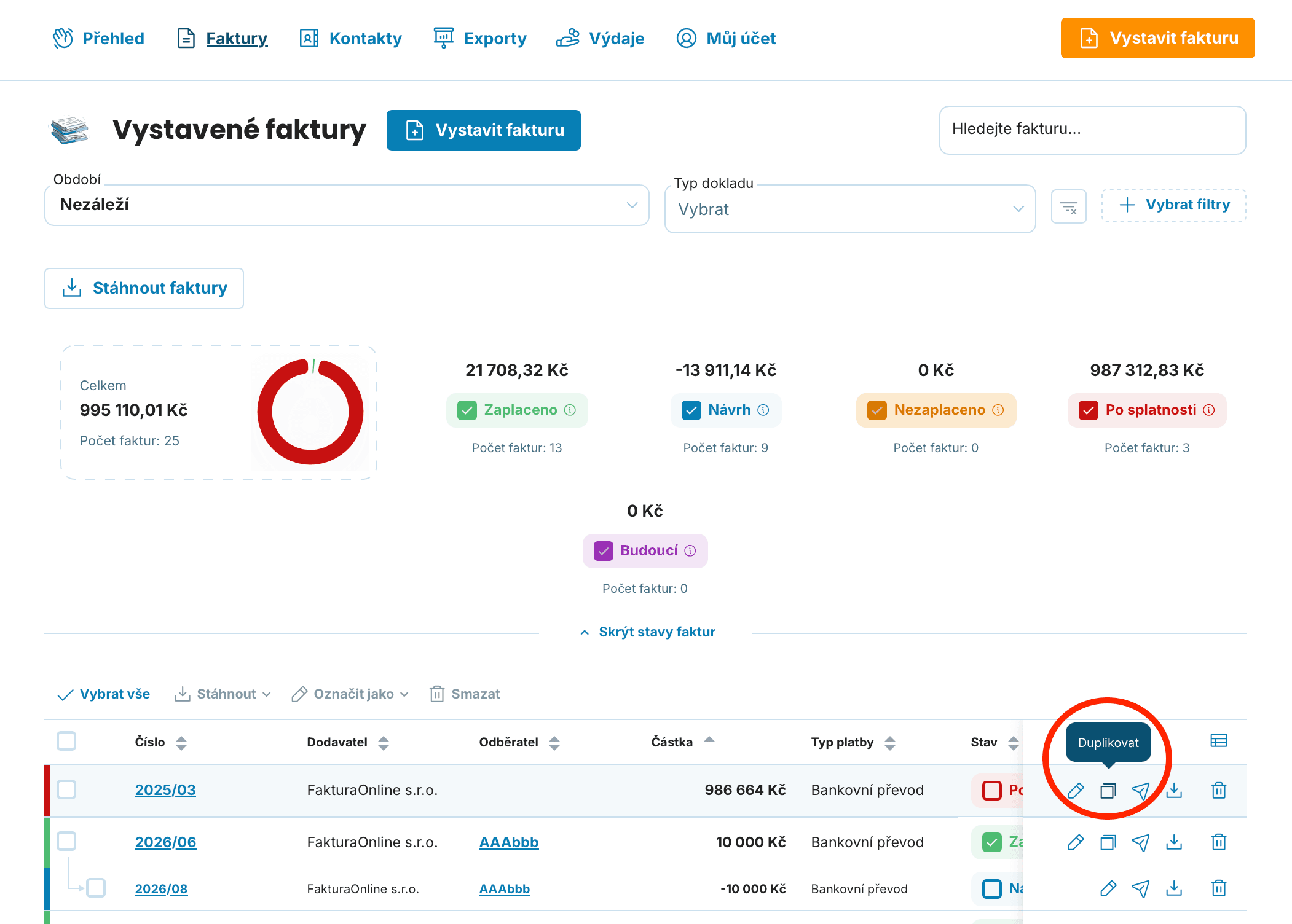Screen dimensions: 1292x924
Task: Edit invoice 2026/08 with pencil icon
Action: [1108, 888]
